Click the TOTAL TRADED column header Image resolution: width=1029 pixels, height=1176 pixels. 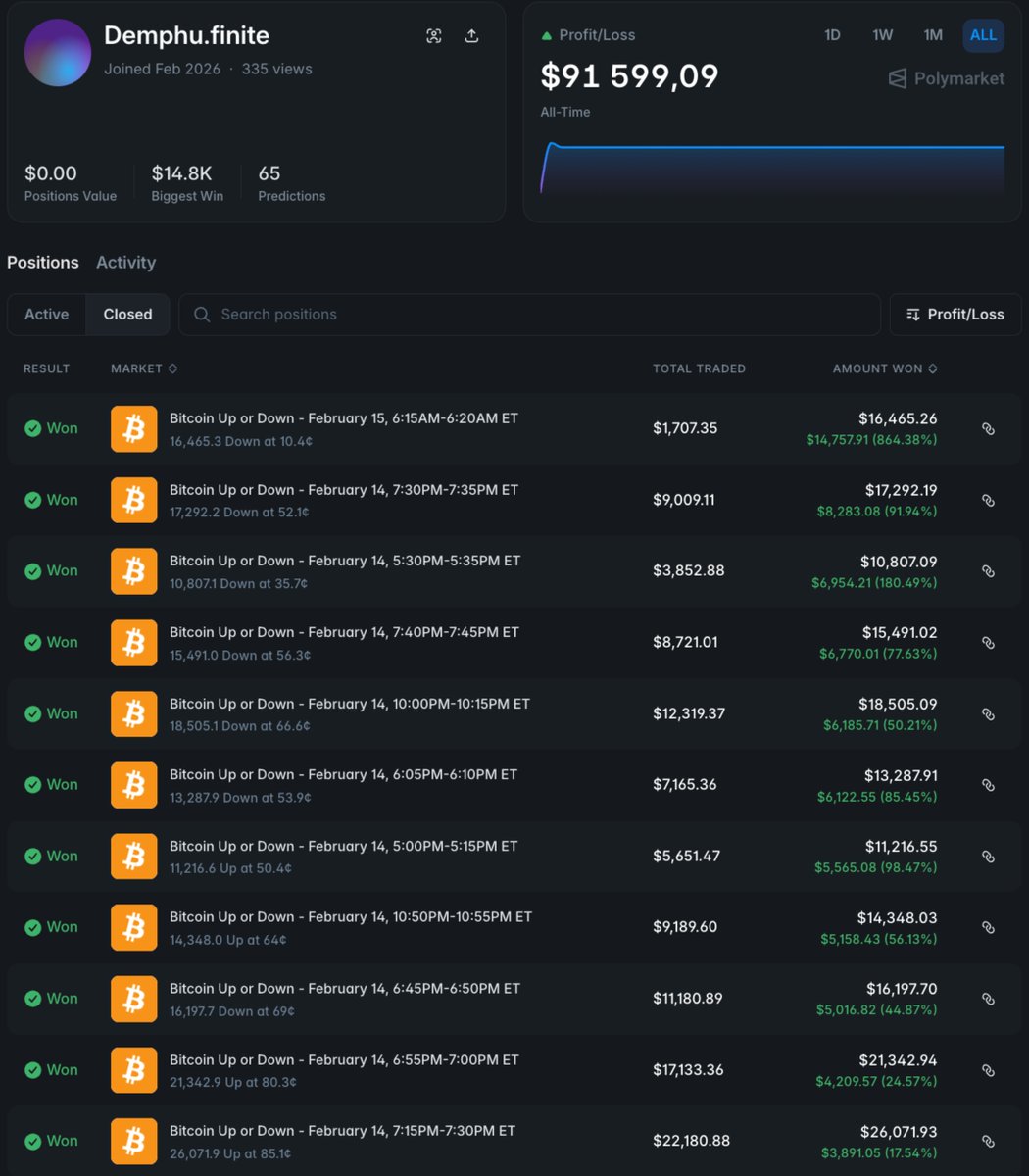point(700,368)
